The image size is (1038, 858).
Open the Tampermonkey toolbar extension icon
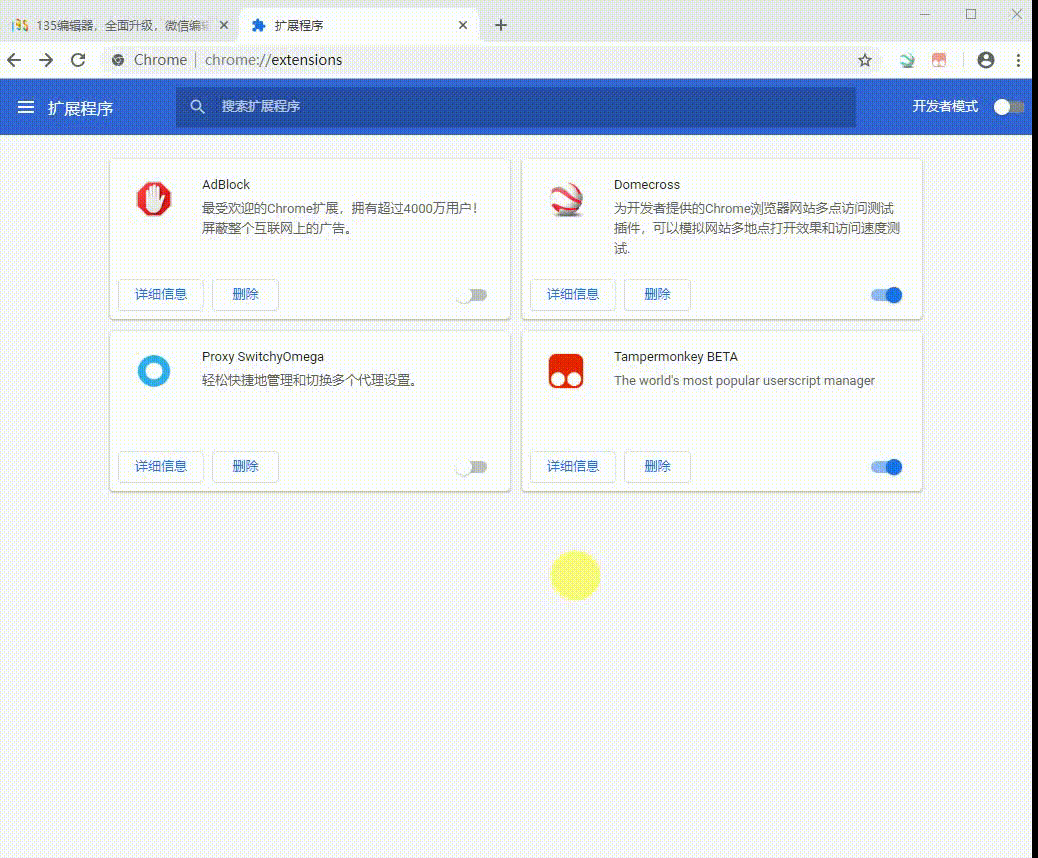[x=939, y=60]
